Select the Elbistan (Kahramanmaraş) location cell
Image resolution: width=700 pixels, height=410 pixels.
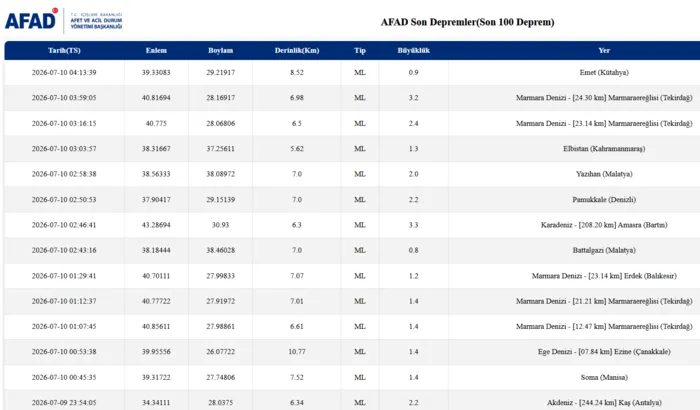coord(604,149)
